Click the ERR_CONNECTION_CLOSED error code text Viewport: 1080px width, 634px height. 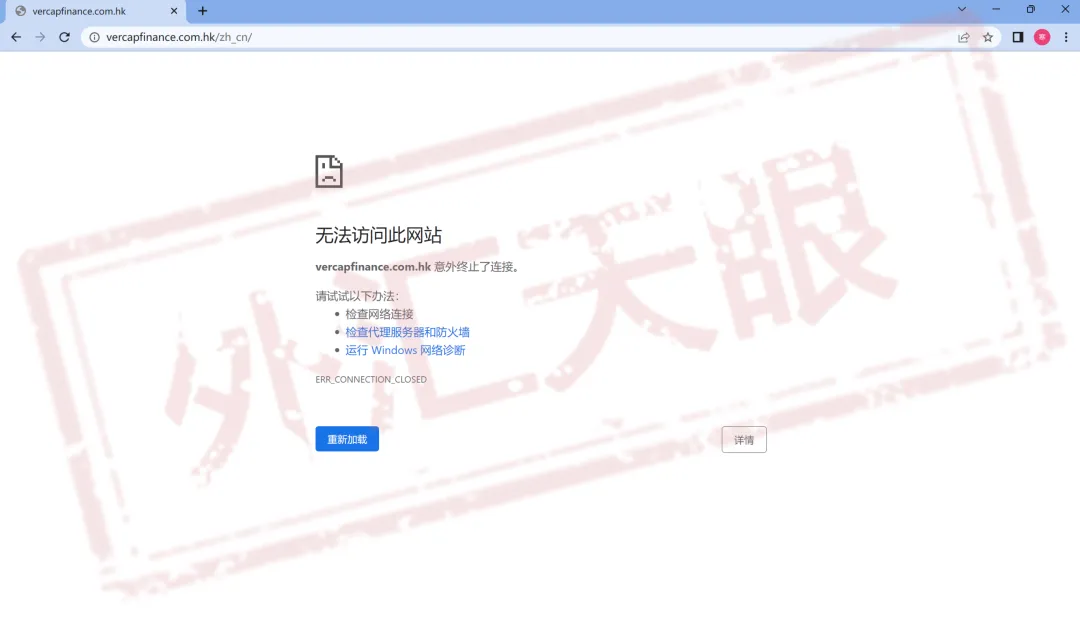point(371,380)
